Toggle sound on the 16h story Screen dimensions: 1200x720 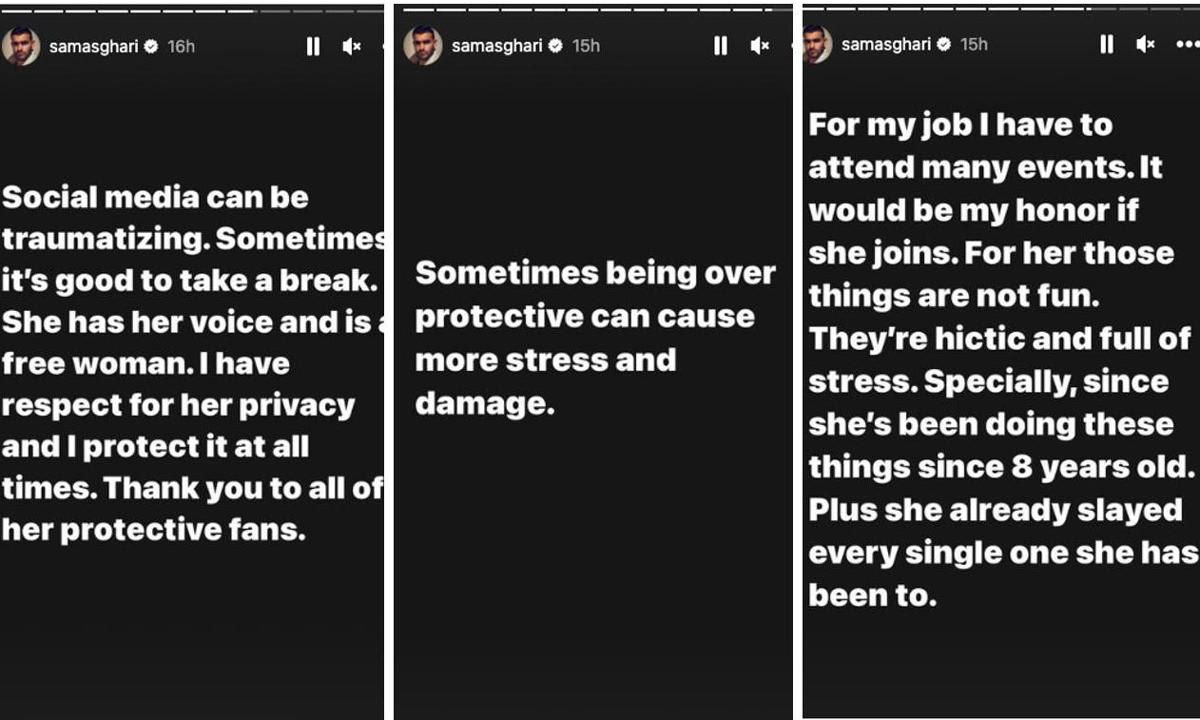pos(351,46)
